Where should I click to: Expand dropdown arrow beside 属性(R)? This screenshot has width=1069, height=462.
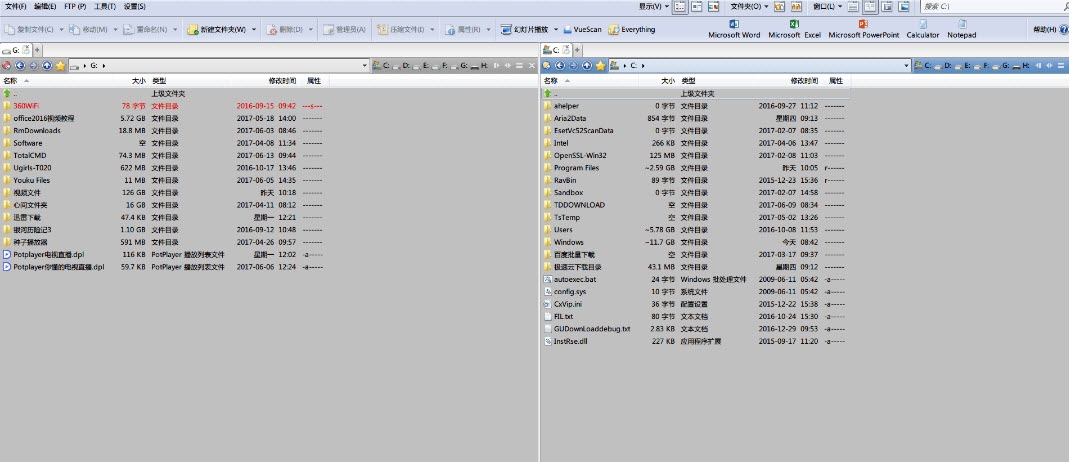488,30
